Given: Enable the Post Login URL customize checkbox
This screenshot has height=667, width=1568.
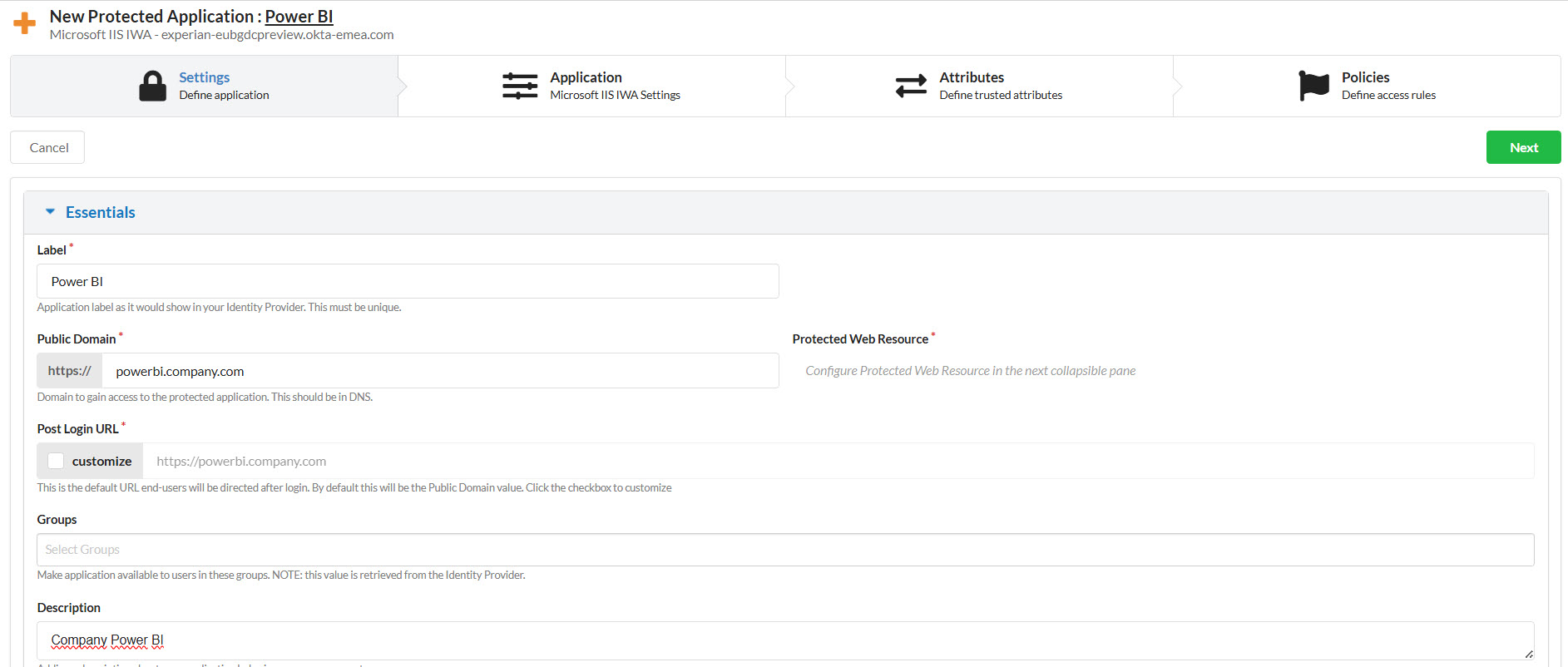Looking at the screenshot, I should point(56,461).
